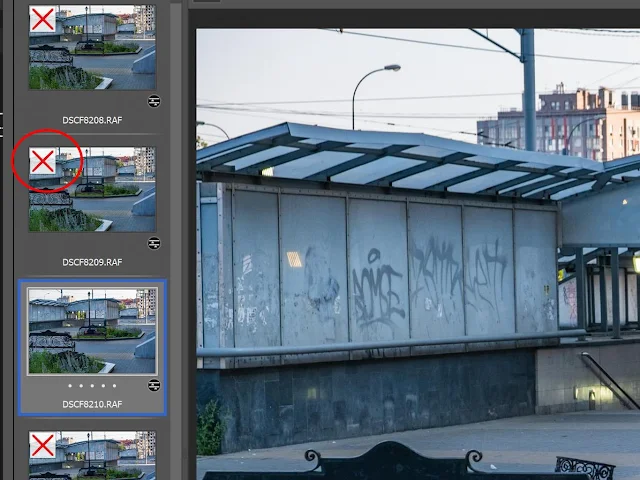Select the highlighted DSCF8210.RAF thumbnail

pyautogui.click(x=92, y=331)
